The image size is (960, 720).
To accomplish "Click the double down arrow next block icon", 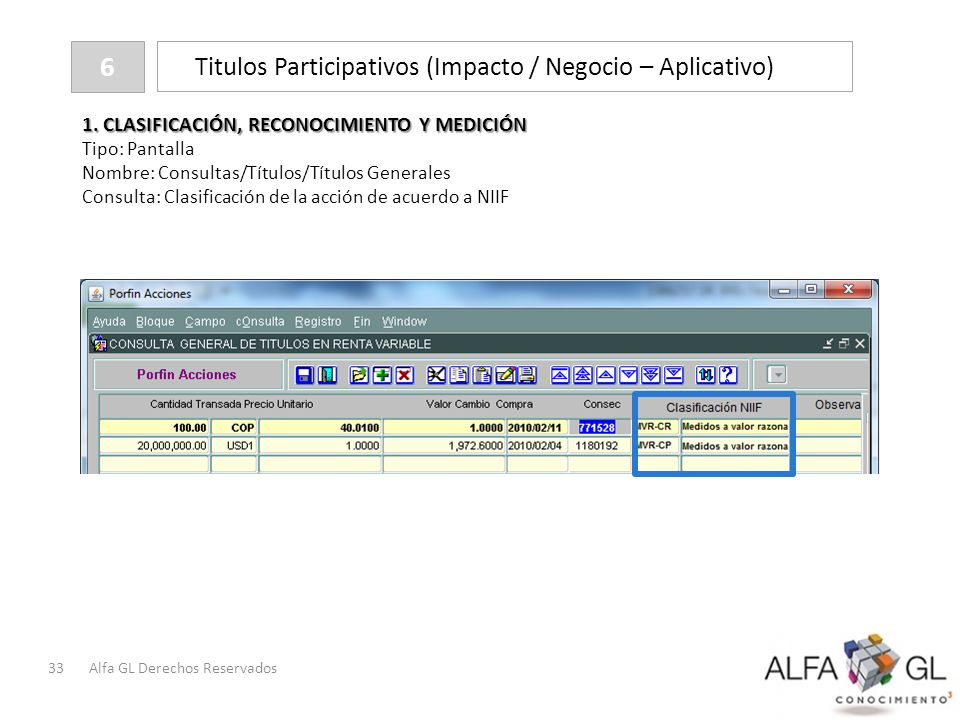I will tap(651, 375).
